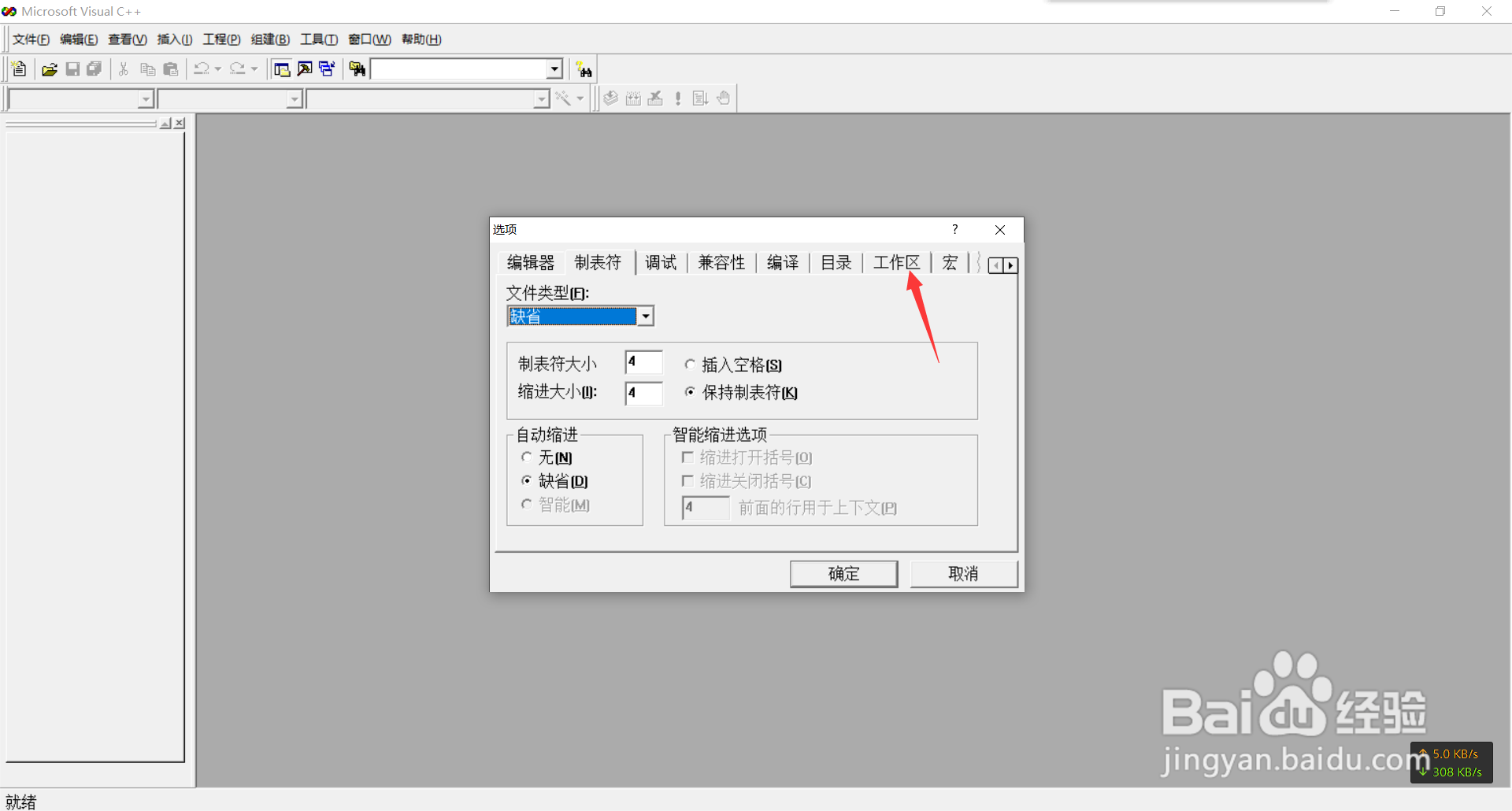Screen dimensions: 1512x811
Task: Switch to the 编辑器 tab
Action: (531, 263)
